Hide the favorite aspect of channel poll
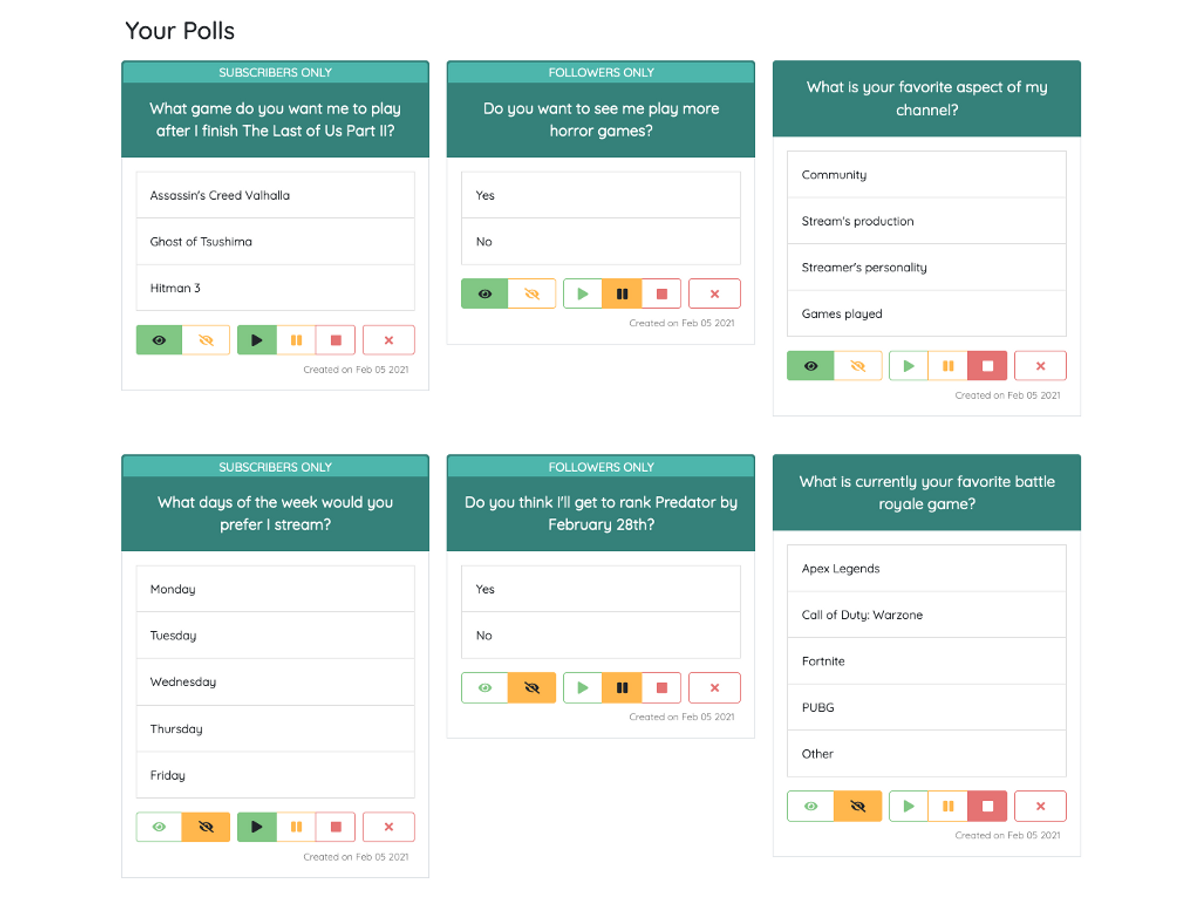Image resolution: width=1200 pixels, height=900 pixels. (857, 366)
